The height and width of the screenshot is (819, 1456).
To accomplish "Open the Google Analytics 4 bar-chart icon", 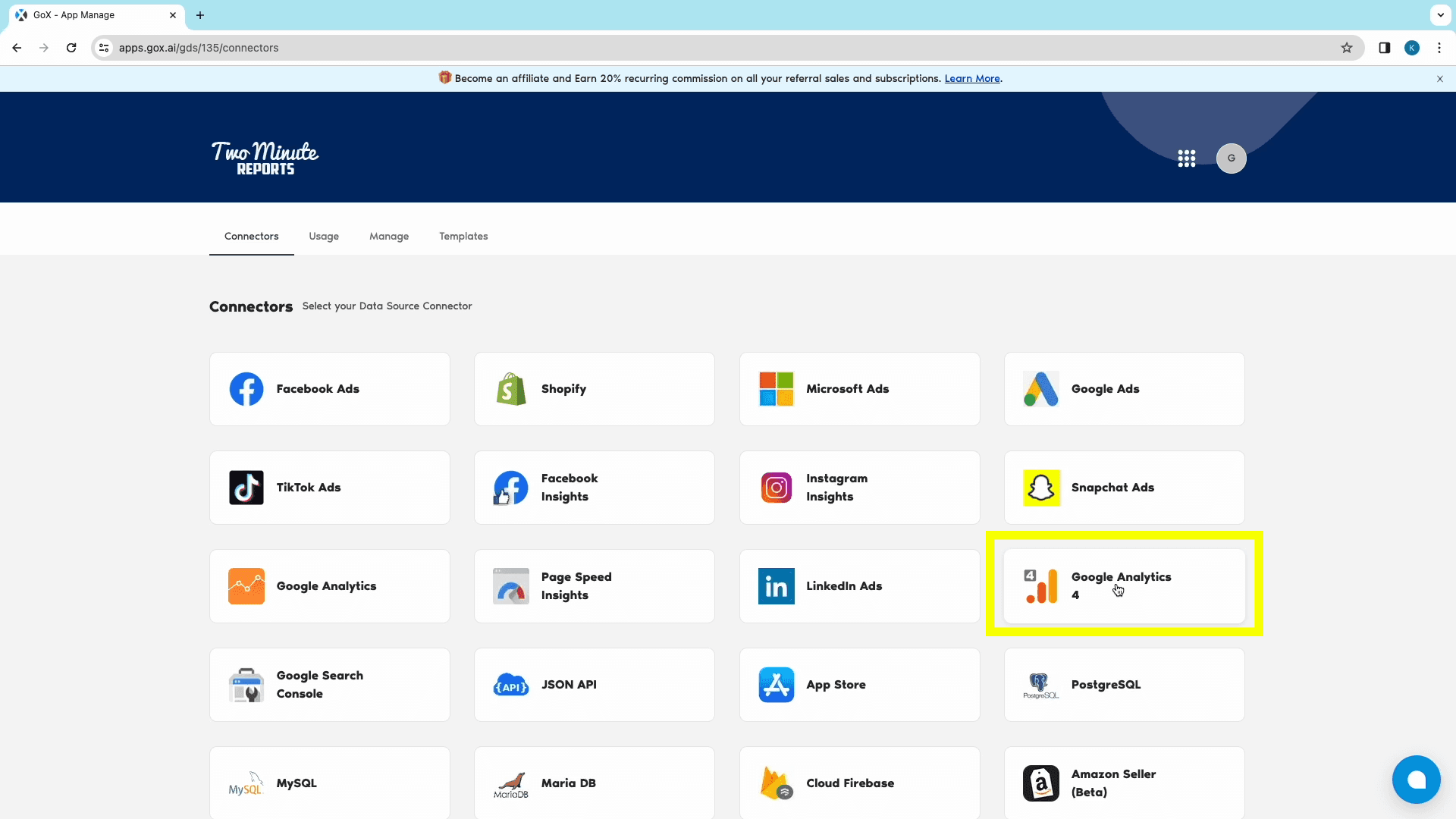I will click(1041, 586).
